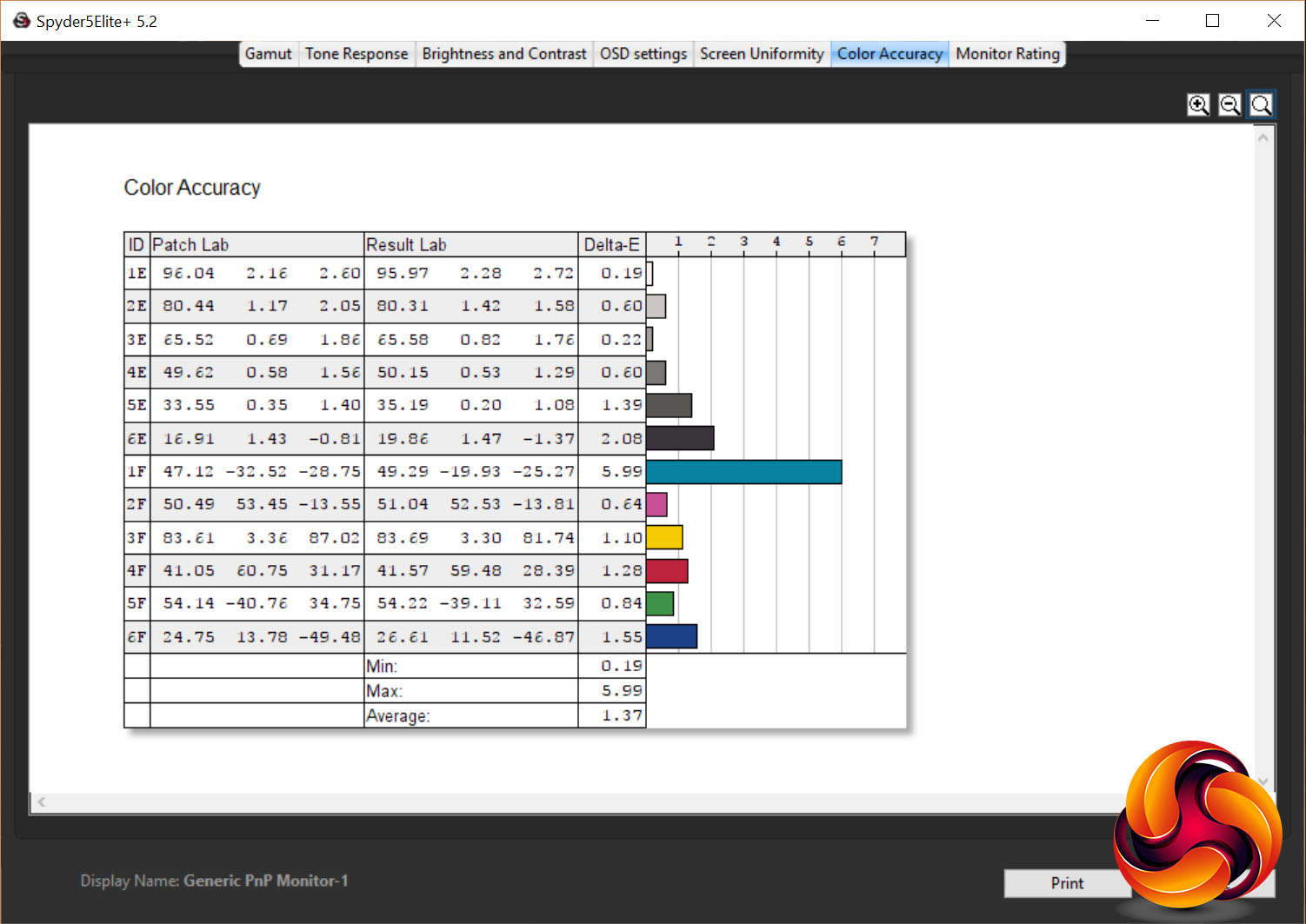Click the Average Delta-E value 1.37
Viewport: 1306px width, 924px height.
[x=622, y=715]
